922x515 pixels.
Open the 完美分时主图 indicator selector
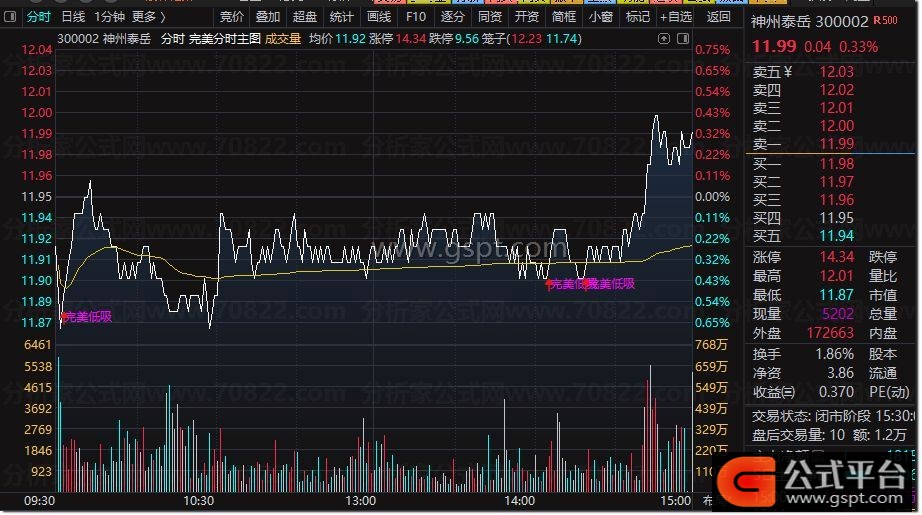click(x=225, y=39)
